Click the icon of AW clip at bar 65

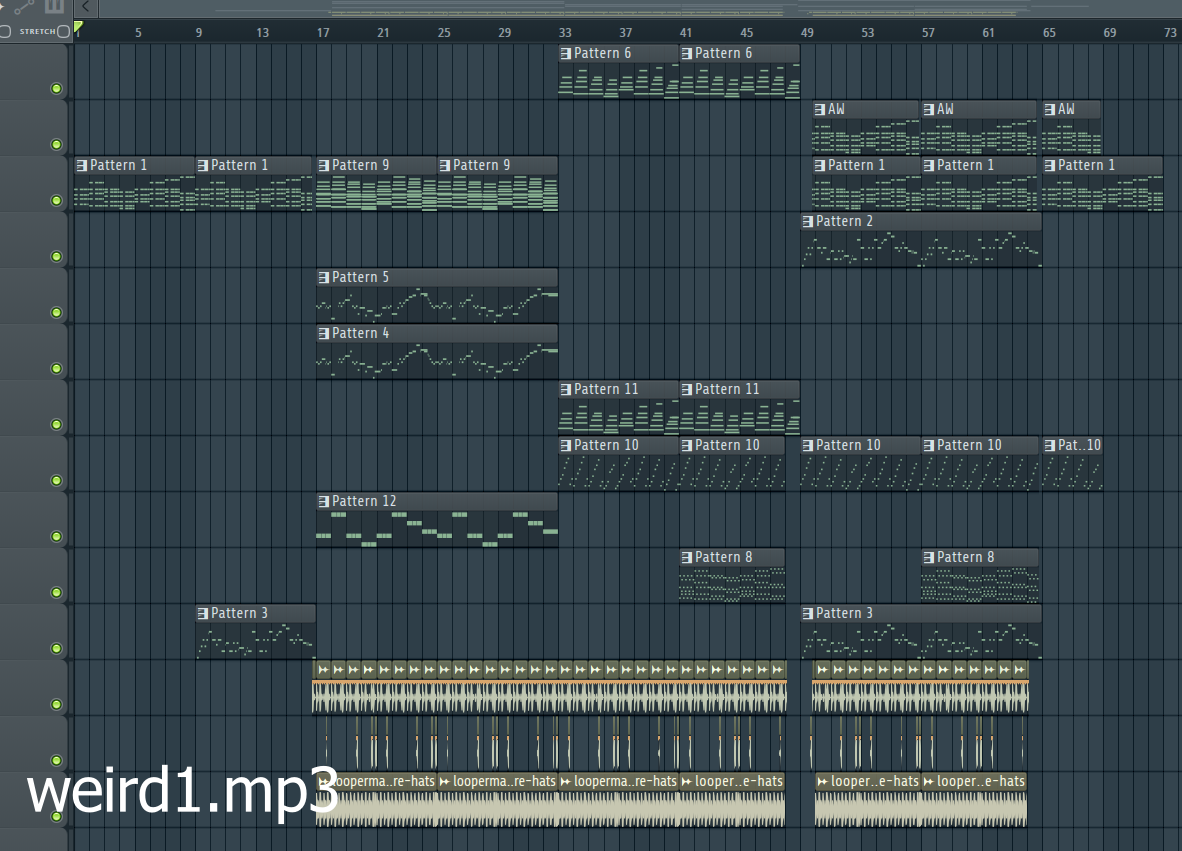1049,109
